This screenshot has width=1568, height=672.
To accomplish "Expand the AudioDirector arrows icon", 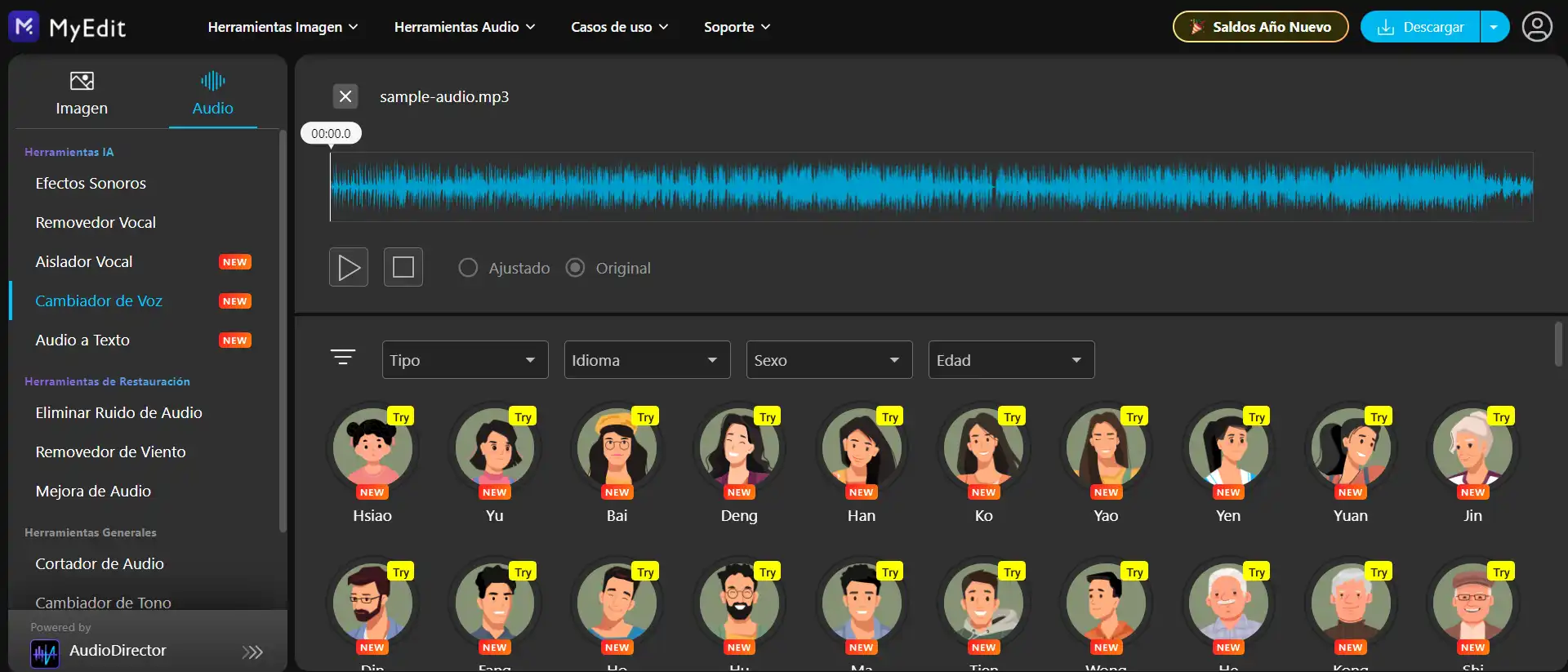I will (x=252, y=652).
